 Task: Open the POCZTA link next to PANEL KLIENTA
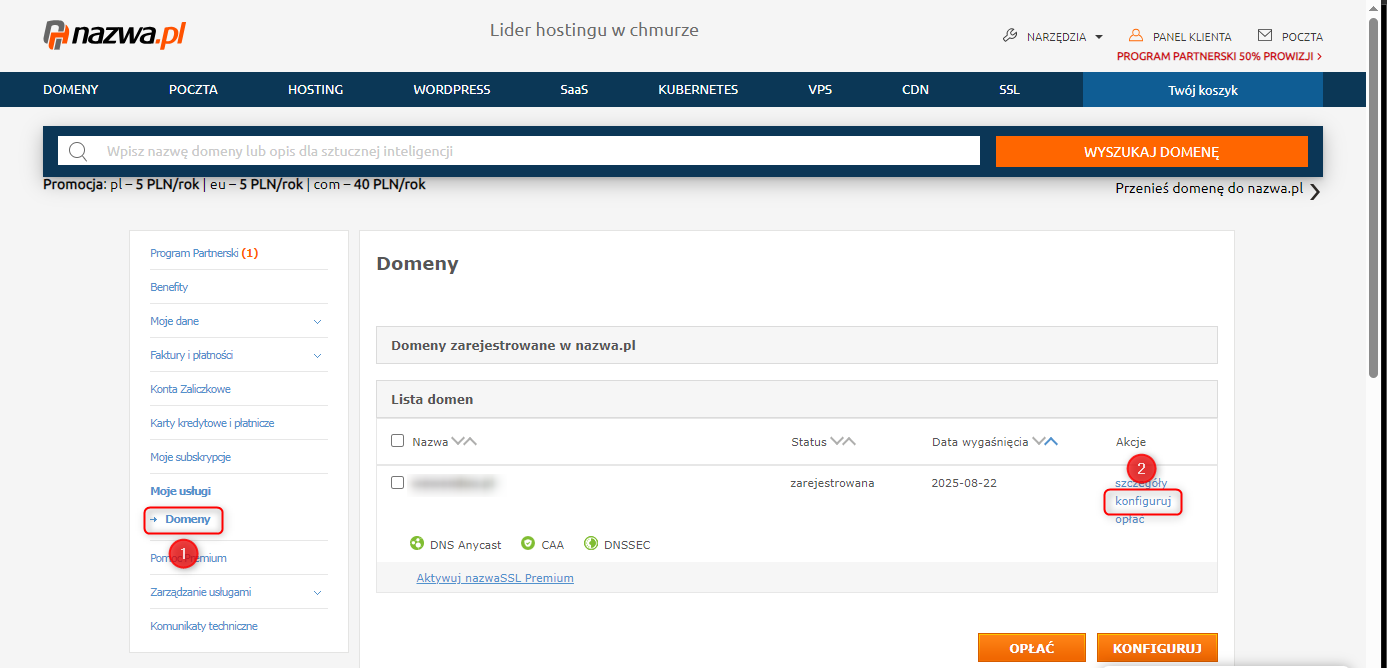click(x=1302, y=37)
